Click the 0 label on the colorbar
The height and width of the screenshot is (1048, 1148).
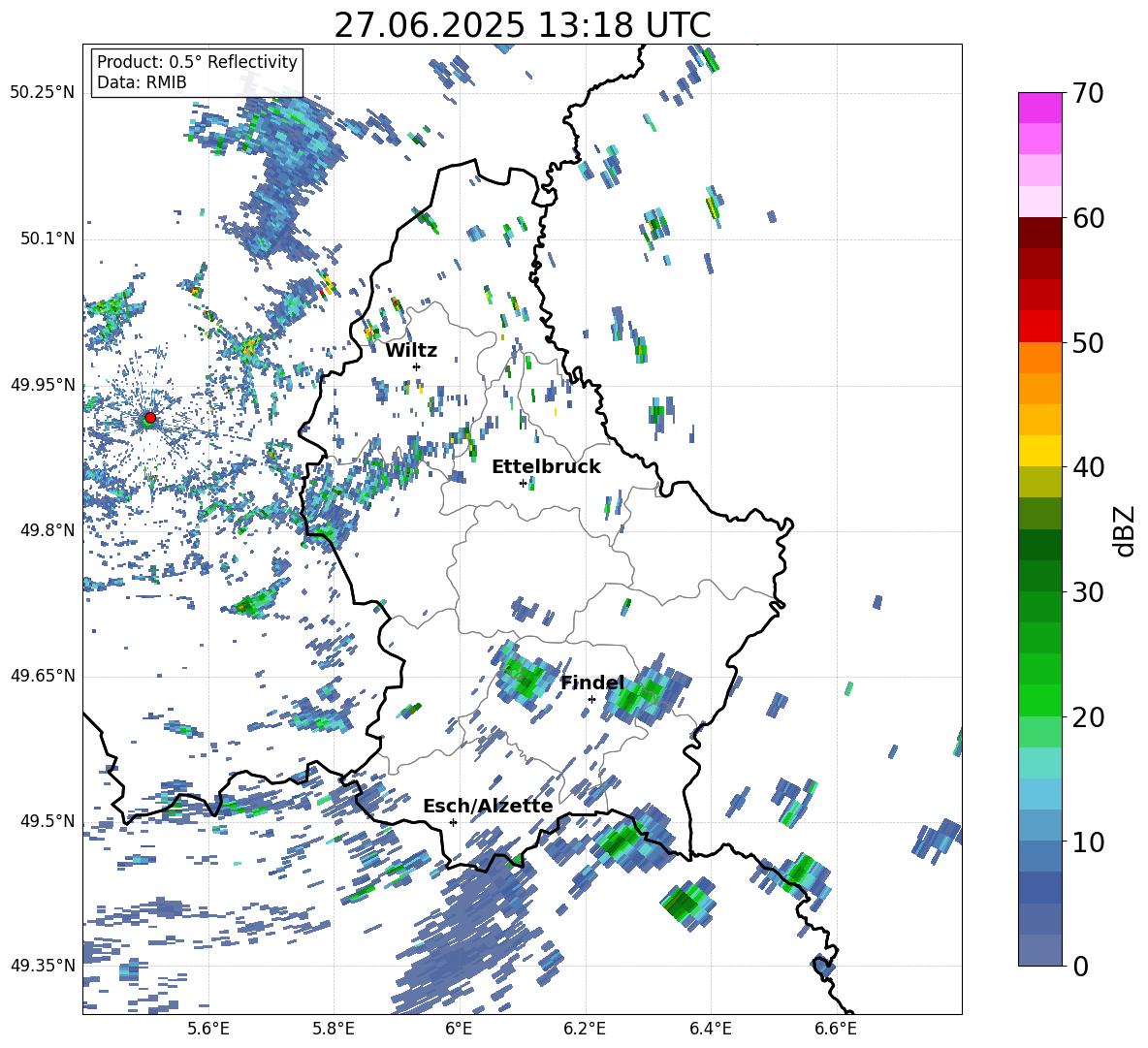(1080, 966)
